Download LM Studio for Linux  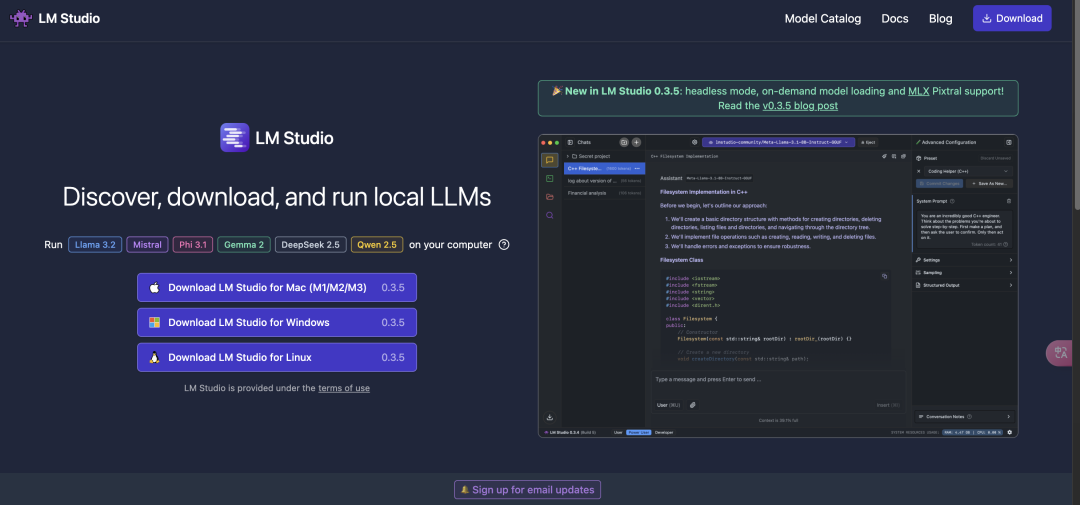click(277, 358)
